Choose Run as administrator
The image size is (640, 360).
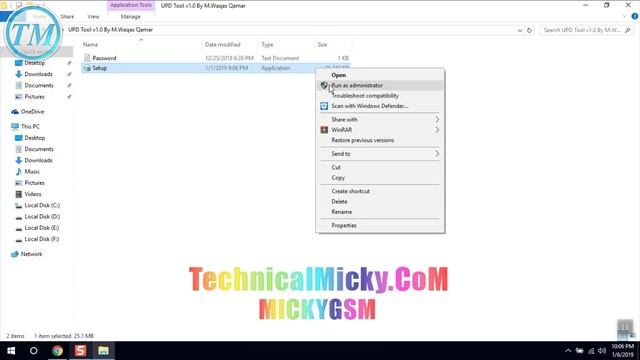click(380, 85)
